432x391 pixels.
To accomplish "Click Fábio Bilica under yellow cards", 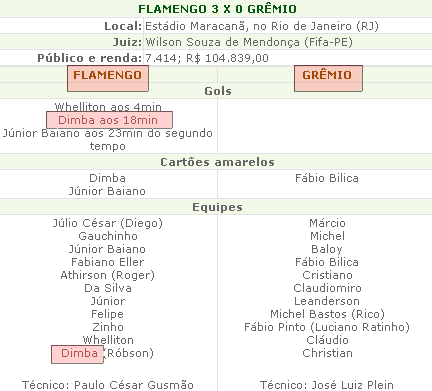I will pos(327,178).
